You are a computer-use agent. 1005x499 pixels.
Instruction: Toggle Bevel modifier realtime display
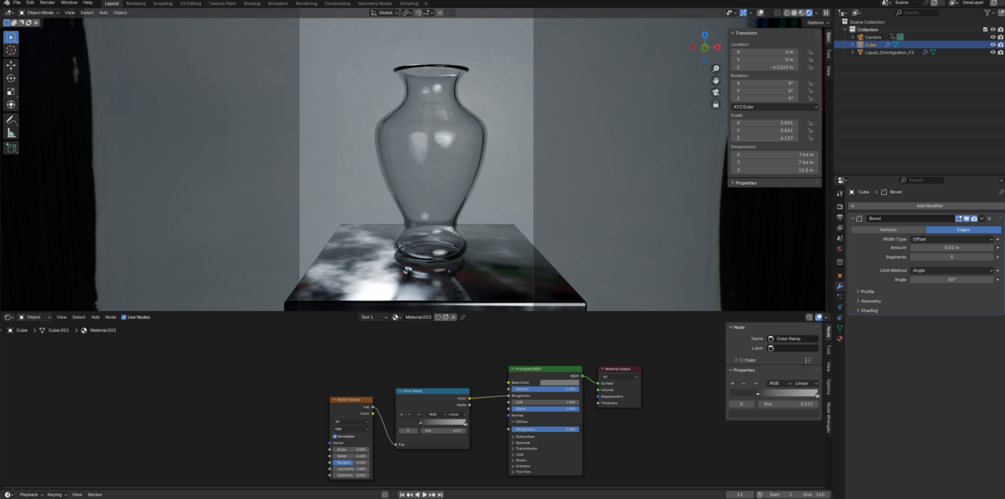click(967, 218)
